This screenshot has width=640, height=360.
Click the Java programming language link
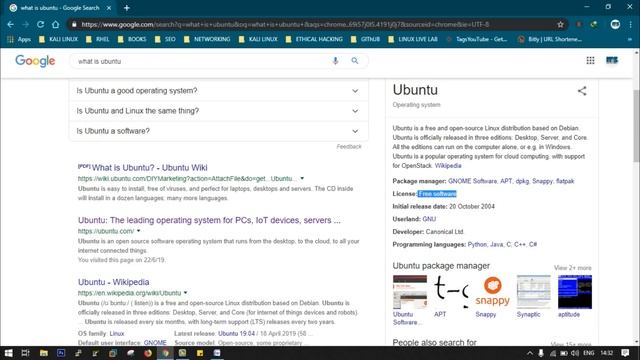coord(496,244)
